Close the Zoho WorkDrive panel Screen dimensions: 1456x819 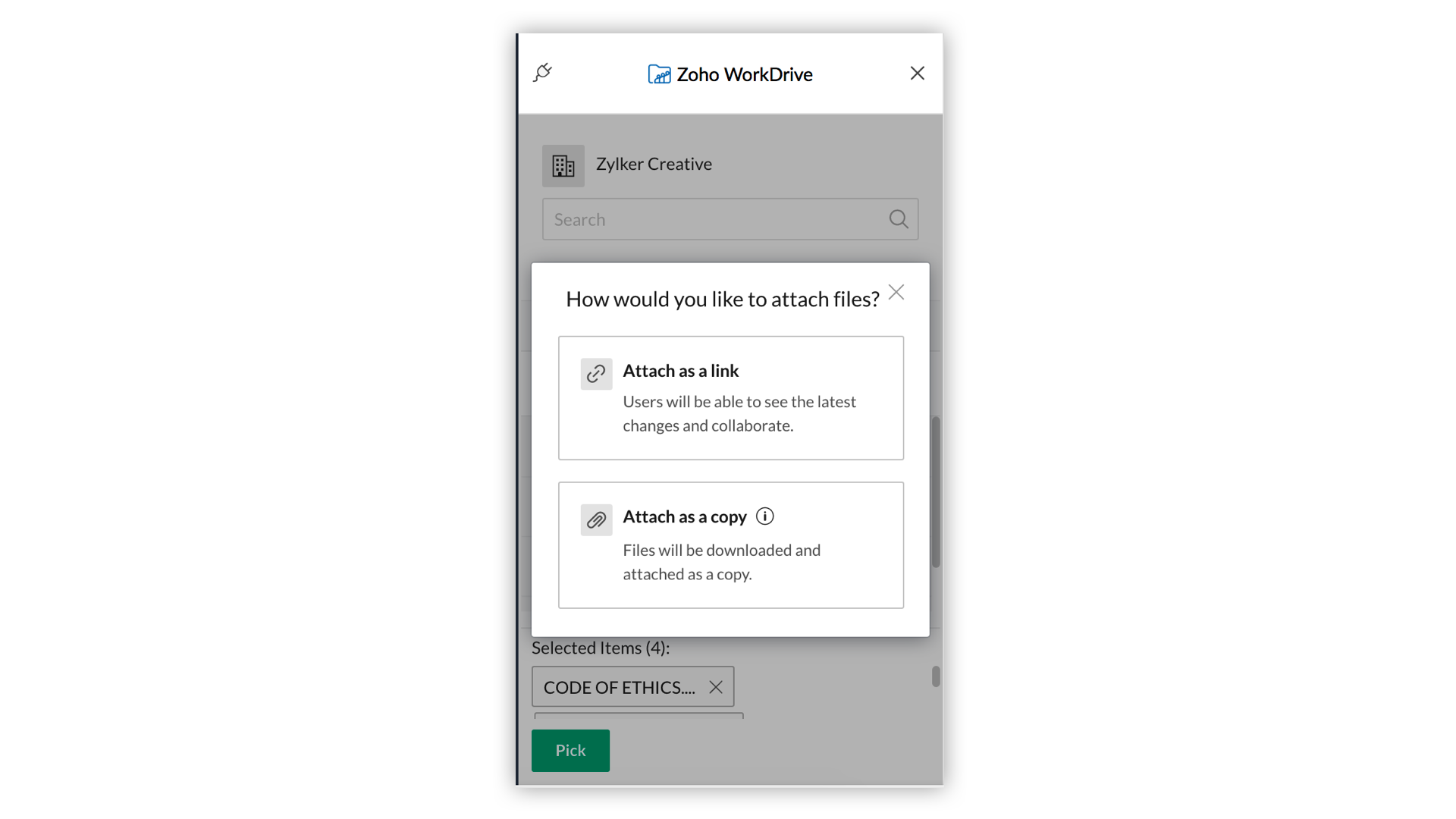click(x=917, y=74)
